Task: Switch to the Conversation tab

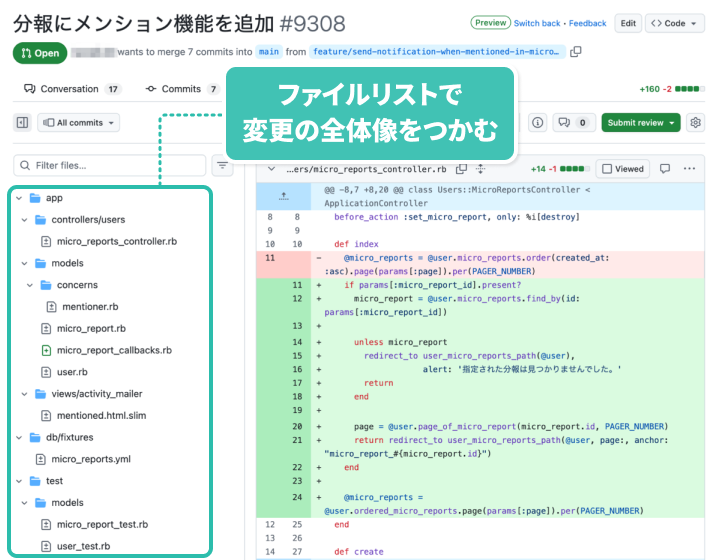Action: 70,89
